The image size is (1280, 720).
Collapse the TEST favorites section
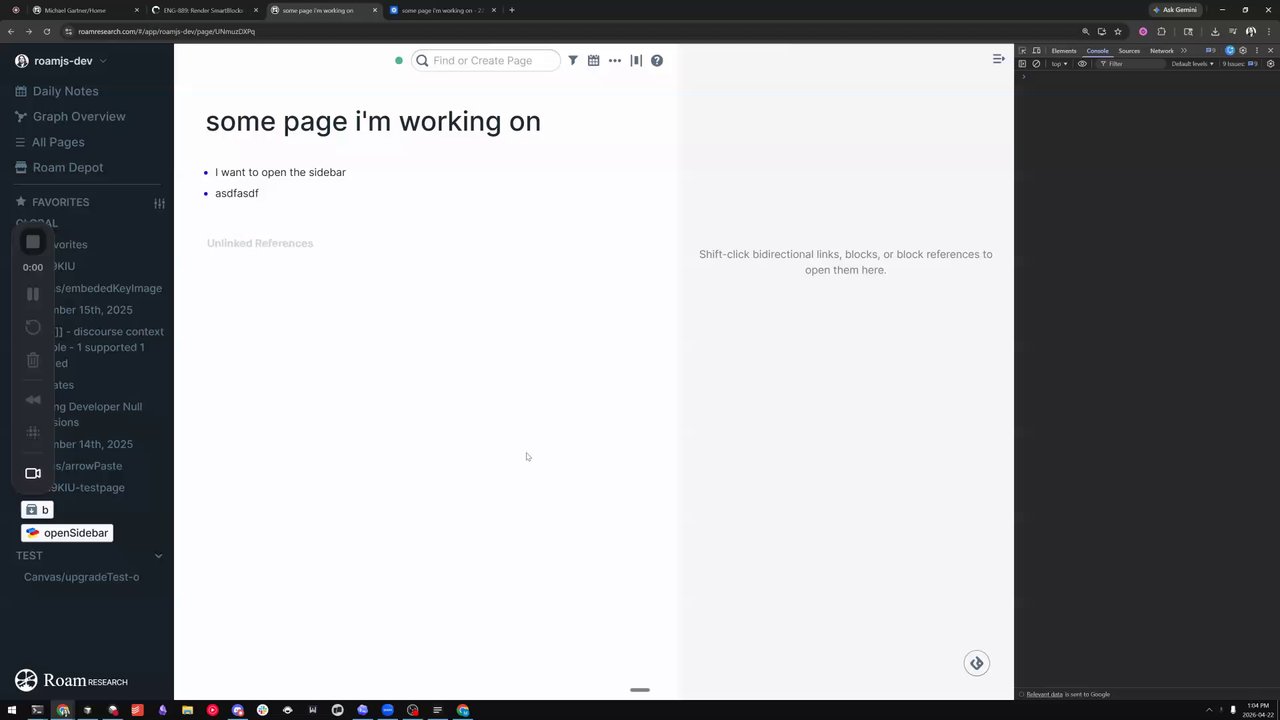tap(158, 556)
